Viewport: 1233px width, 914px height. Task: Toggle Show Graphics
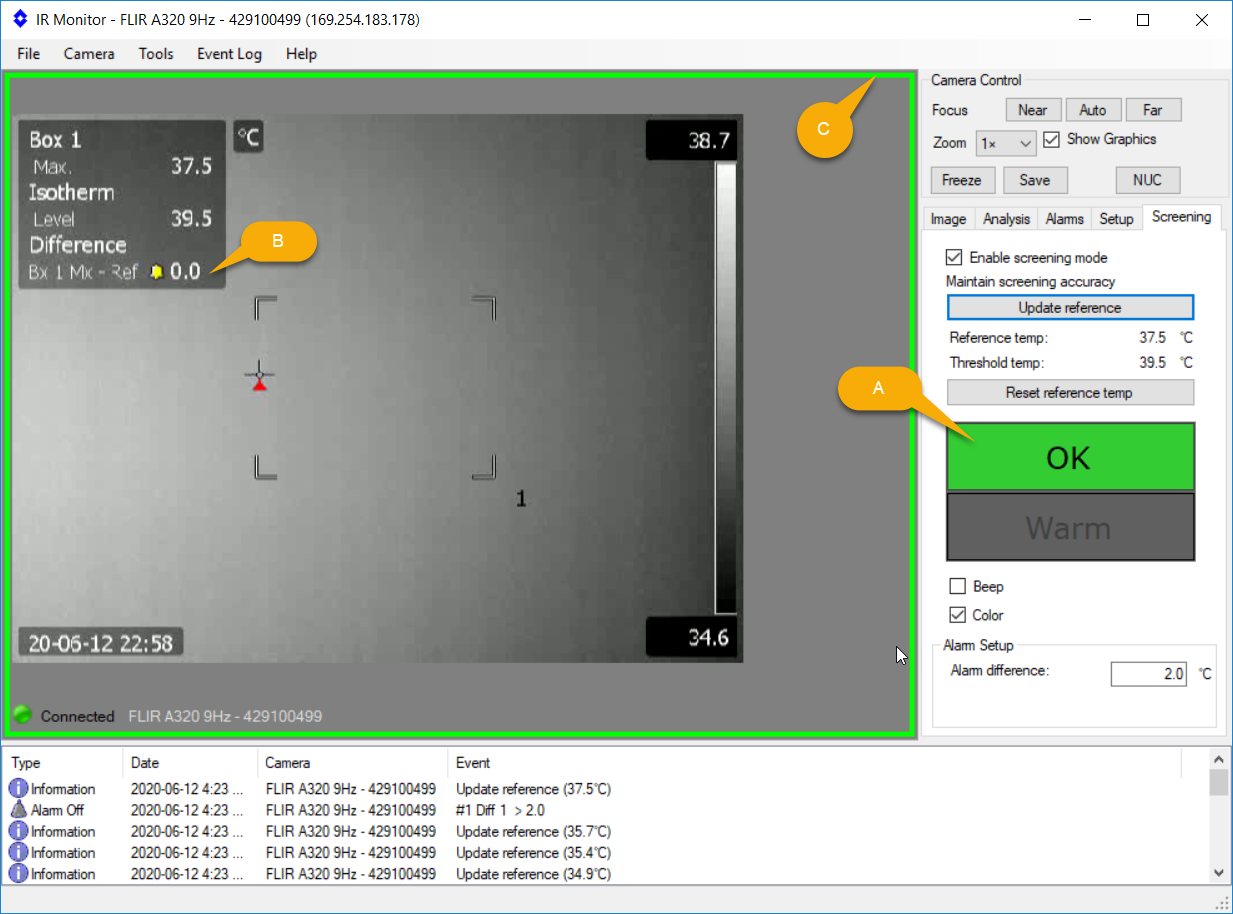coord(1051,139)
